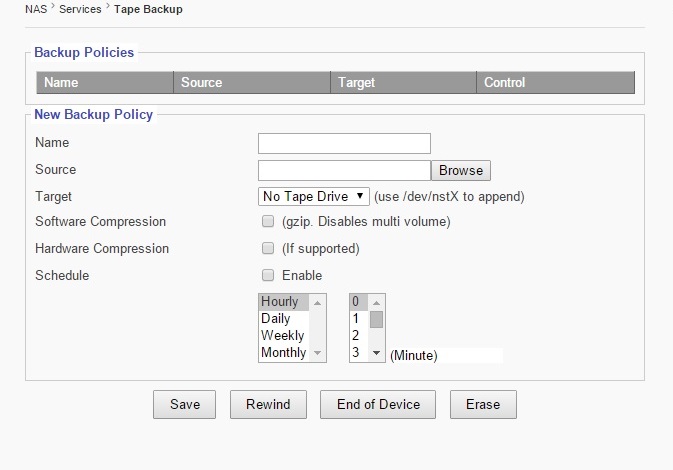Open the No Tape Drive dropdown
The image size is (673, 470).
[x=314, y=196]
